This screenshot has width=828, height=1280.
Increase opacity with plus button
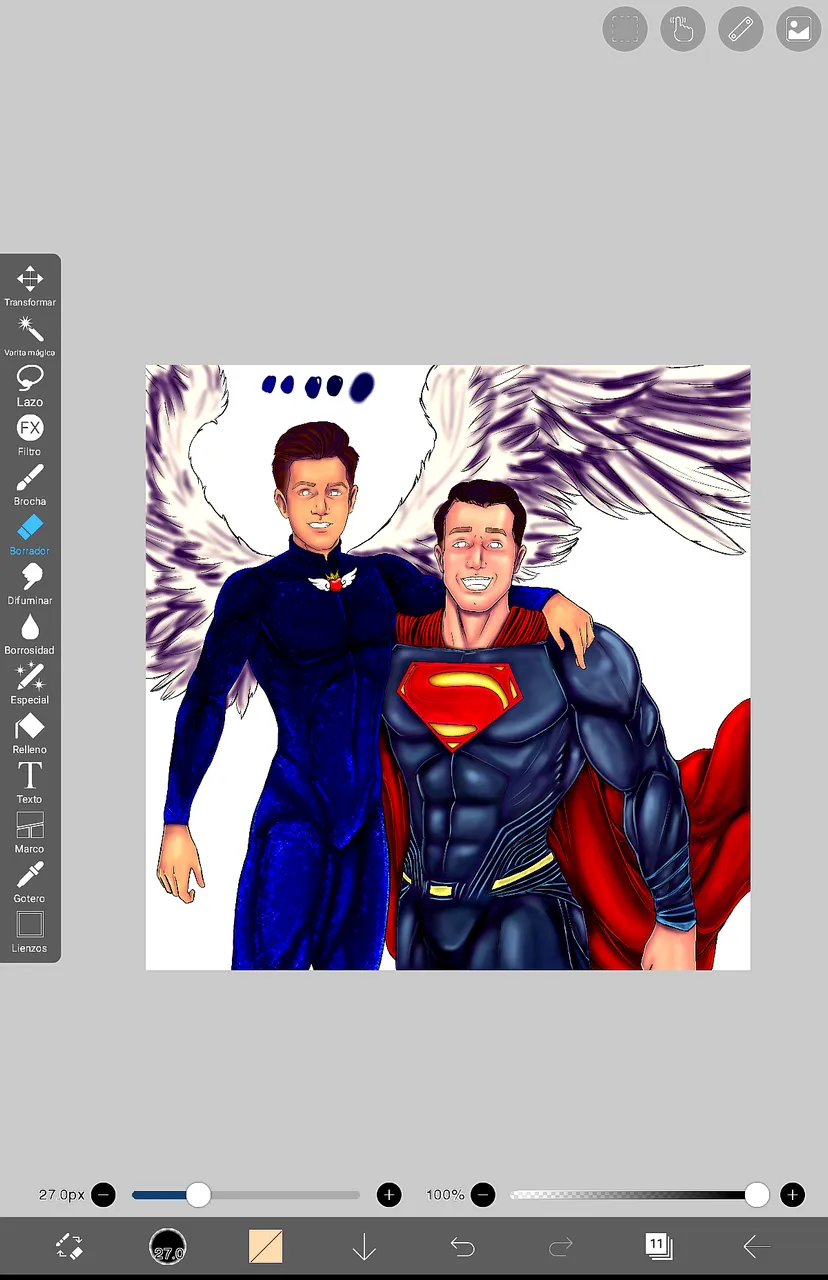click(x=793, y=1195)
